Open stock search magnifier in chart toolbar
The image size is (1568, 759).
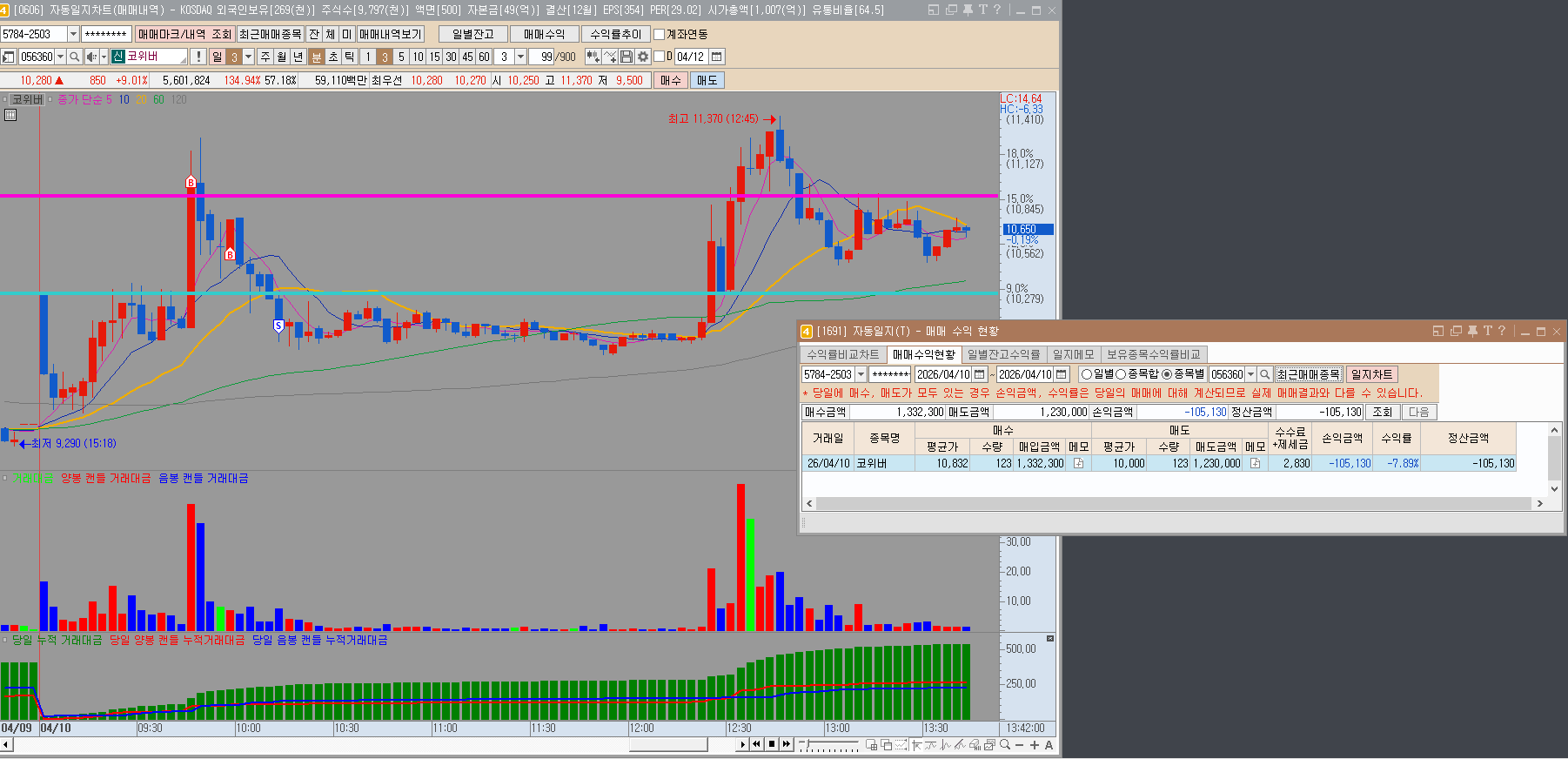(75, 57)
